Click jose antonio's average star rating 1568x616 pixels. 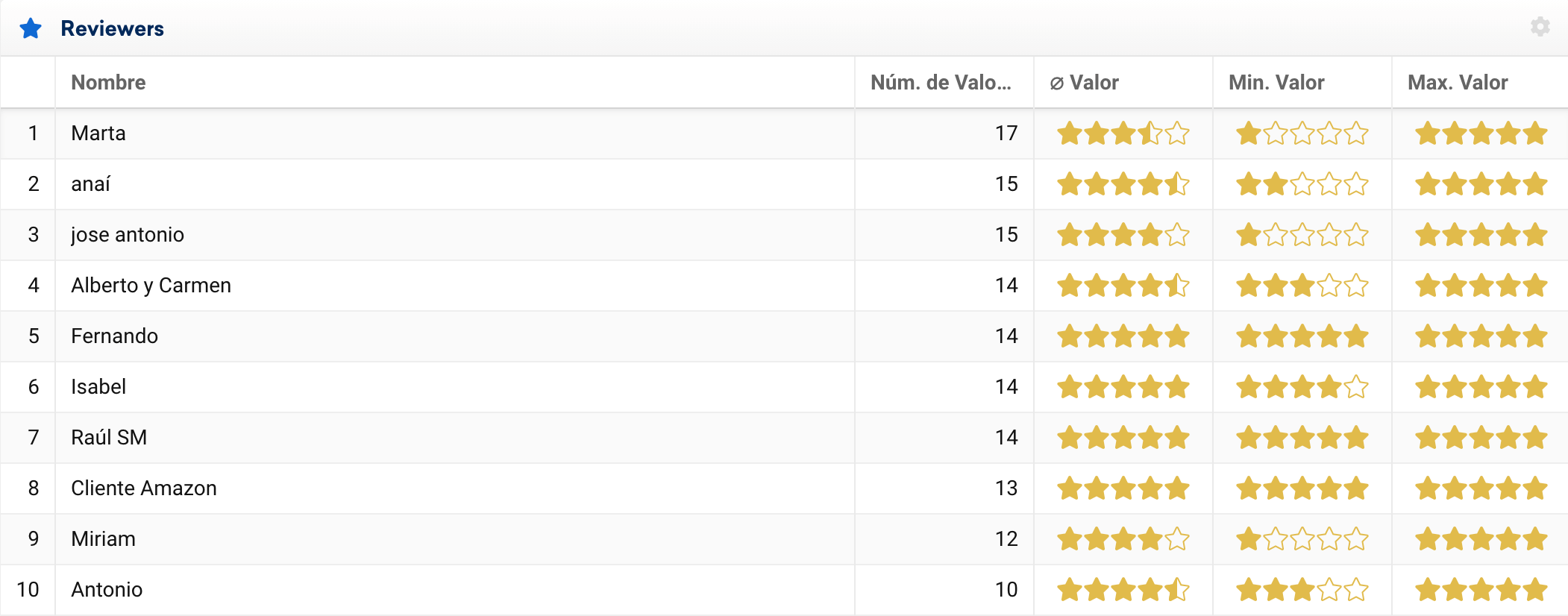pos(1123,235)
